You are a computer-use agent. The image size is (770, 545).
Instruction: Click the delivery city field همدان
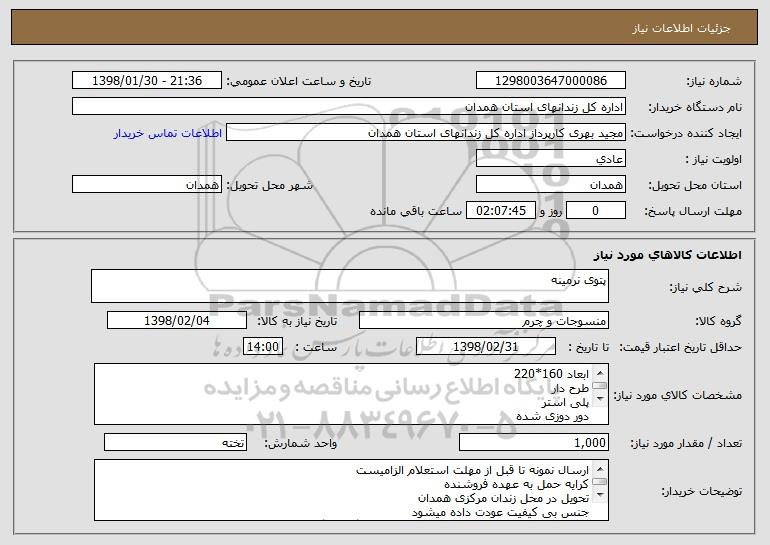(147, 185)
